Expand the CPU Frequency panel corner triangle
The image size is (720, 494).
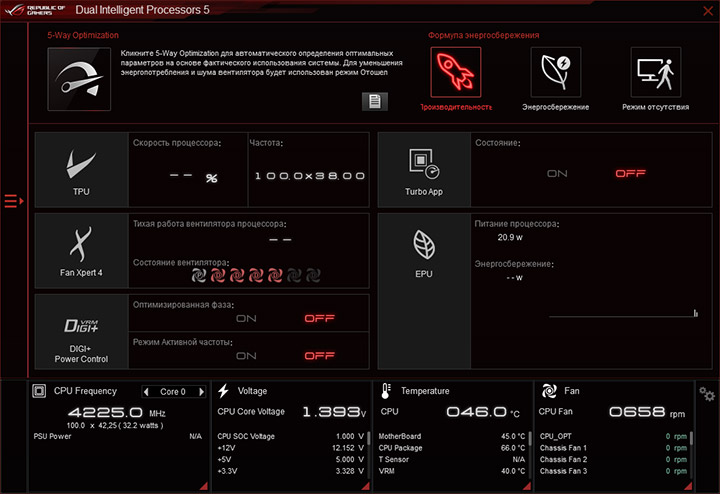coord(203,486)
